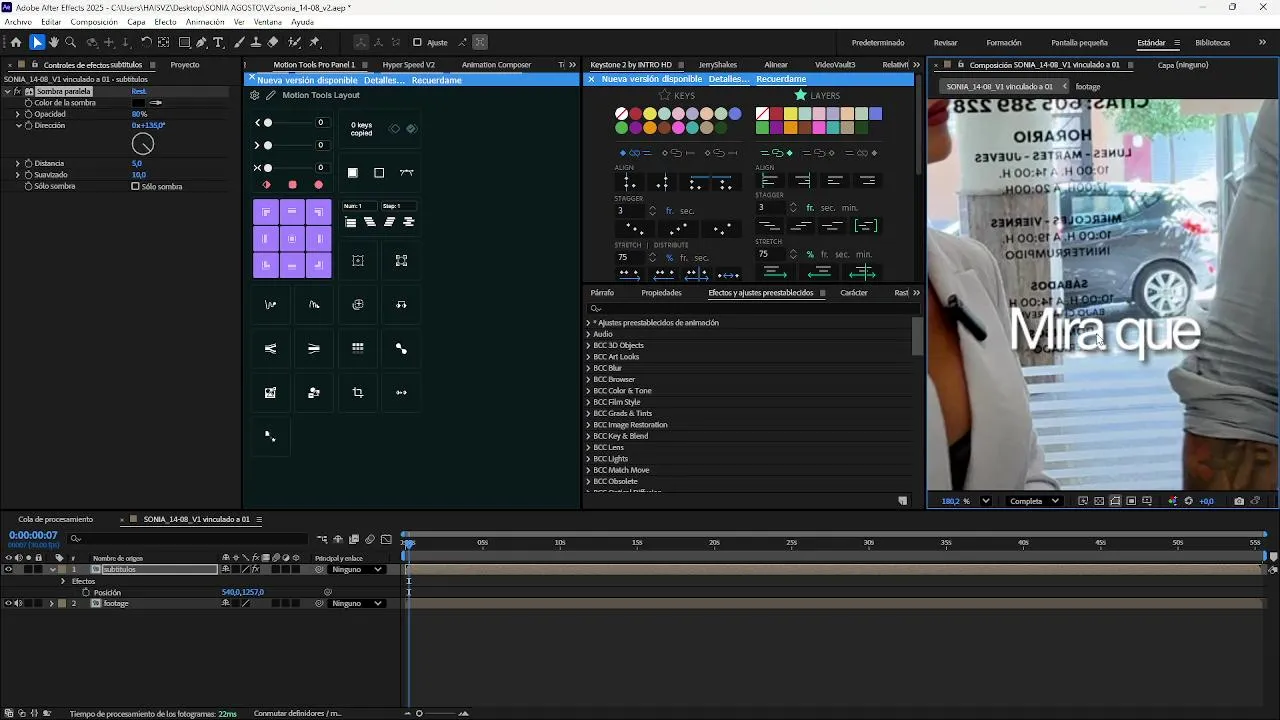Click the snapshot camera icon in viewer
1280x720 pixels.
pyautogui.click(x=1239, y=501)
